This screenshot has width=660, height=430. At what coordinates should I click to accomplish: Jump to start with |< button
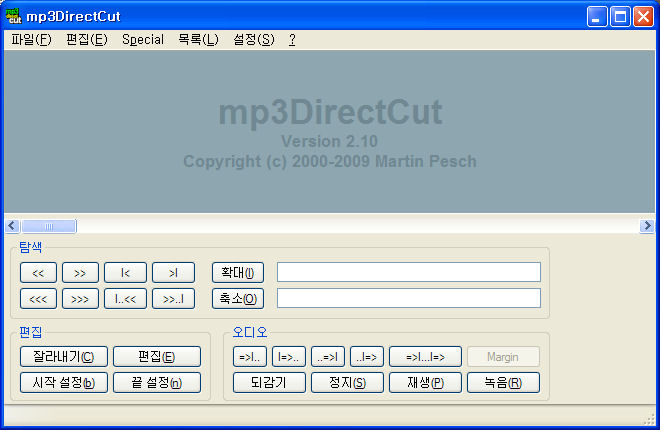[125, 273]
